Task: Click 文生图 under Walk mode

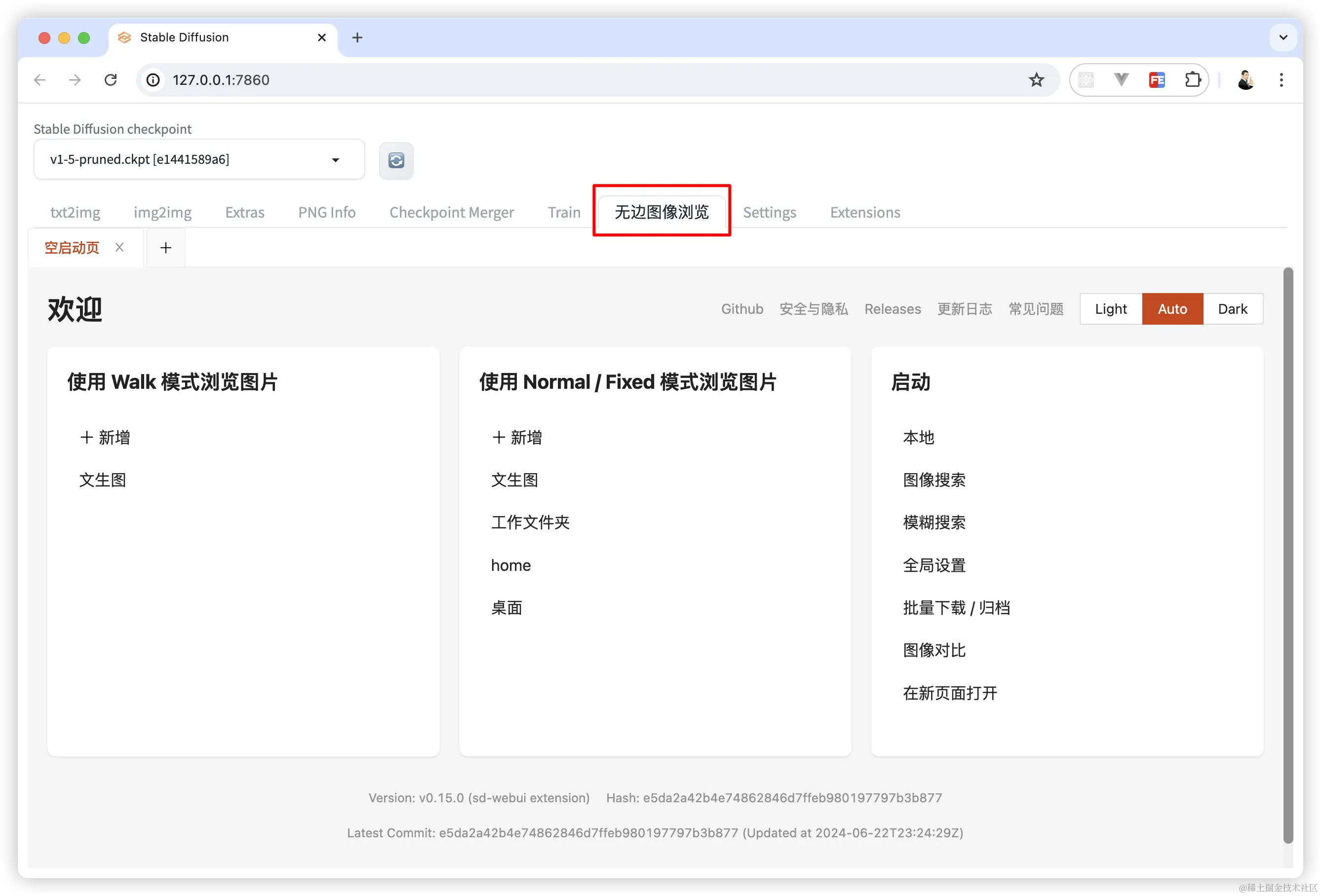Action: pos(102,480)
